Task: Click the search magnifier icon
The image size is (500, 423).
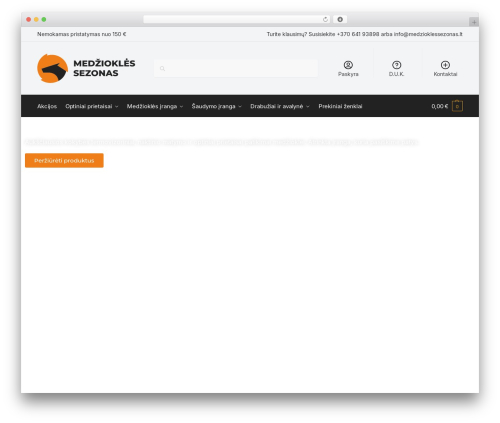Action: 162,68
